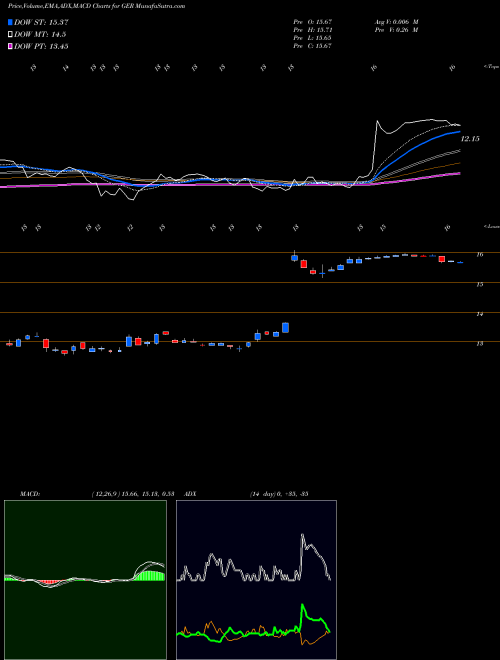Click the chart title mentioning MunafaSutra.com
Screen dimensions: 500x660
(96, 6)
